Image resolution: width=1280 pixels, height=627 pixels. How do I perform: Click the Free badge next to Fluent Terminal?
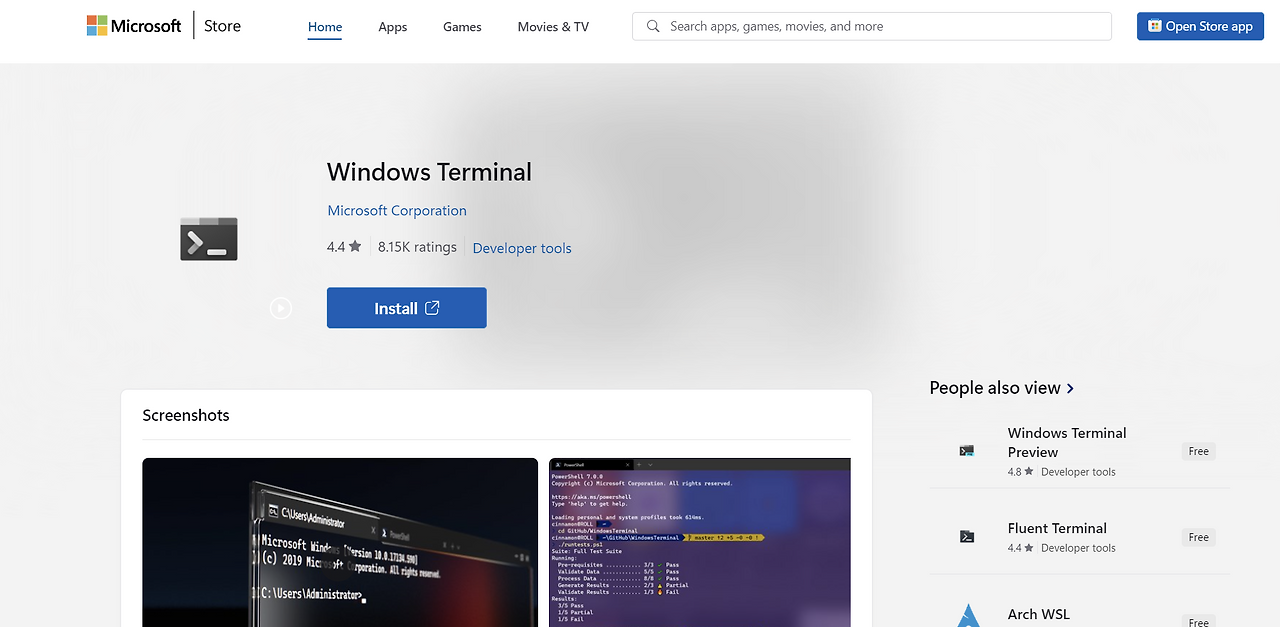(1198, 537)
